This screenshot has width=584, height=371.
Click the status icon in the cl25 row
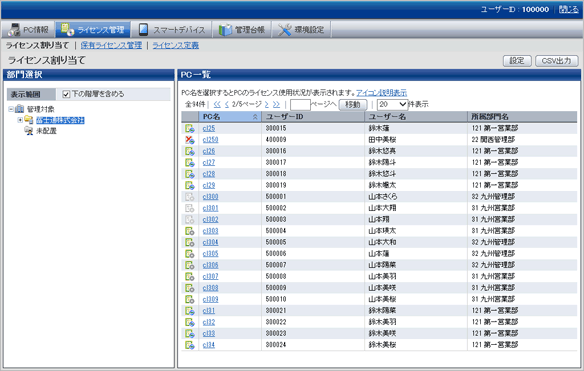(190, 129)
